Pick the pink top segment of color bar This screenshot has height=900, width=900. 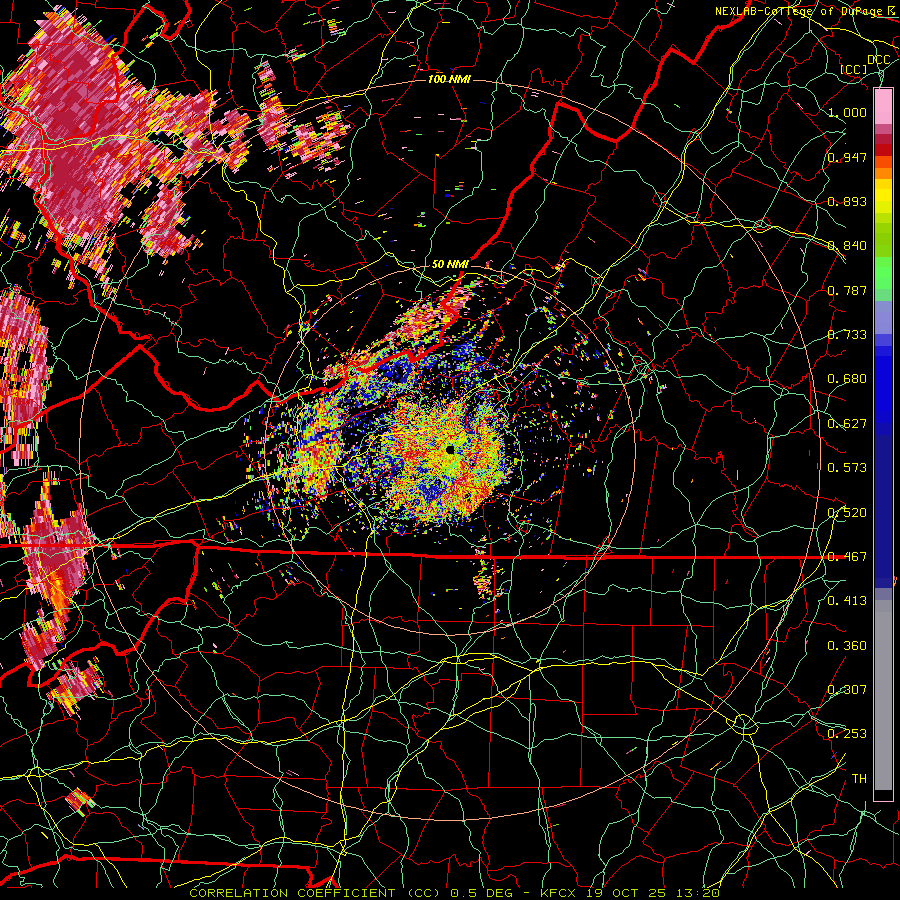pyautogui.click(x=883, y=106)
